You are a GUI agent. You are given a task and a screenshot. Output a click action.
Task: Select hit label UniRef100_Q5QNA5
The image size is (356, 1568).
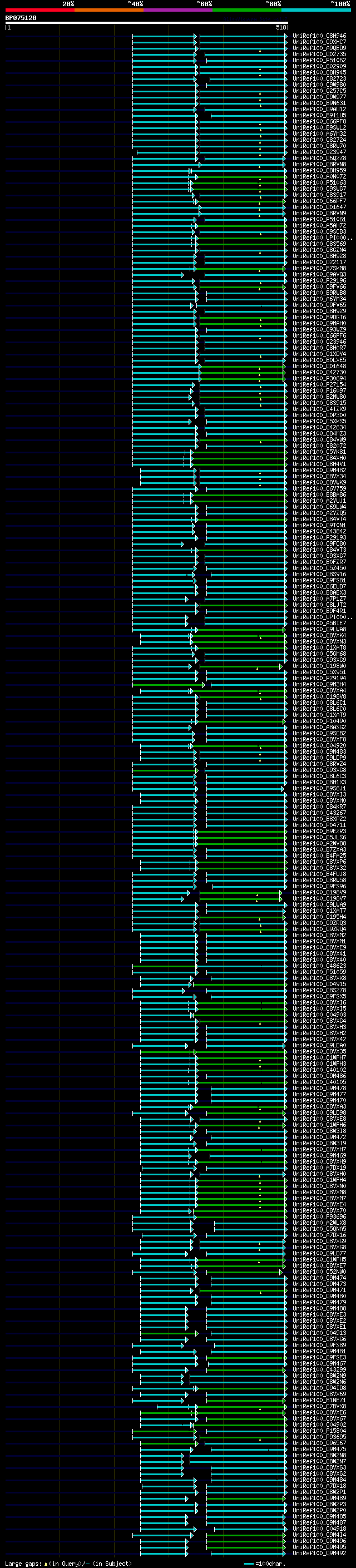click(x=319, y=1228)
